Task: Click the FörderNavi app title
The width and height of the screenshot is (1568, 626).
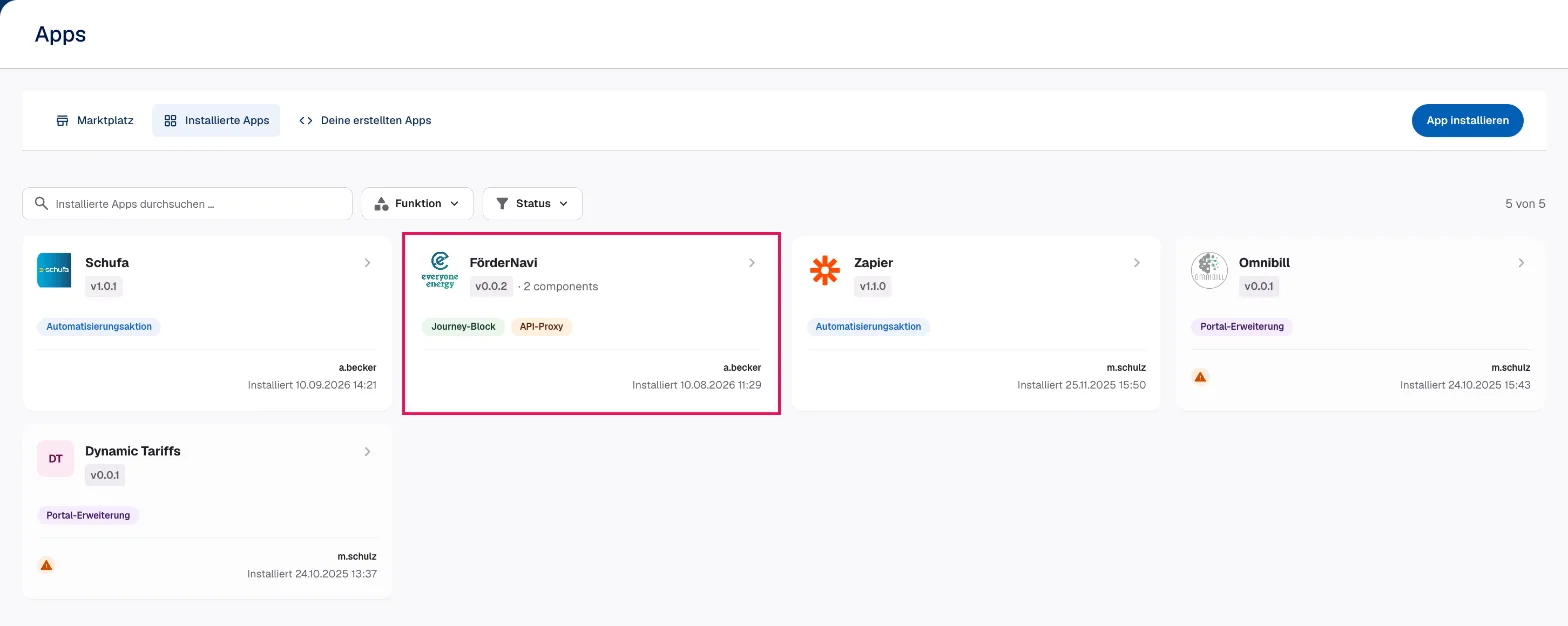Action: [x=504, y=263]
